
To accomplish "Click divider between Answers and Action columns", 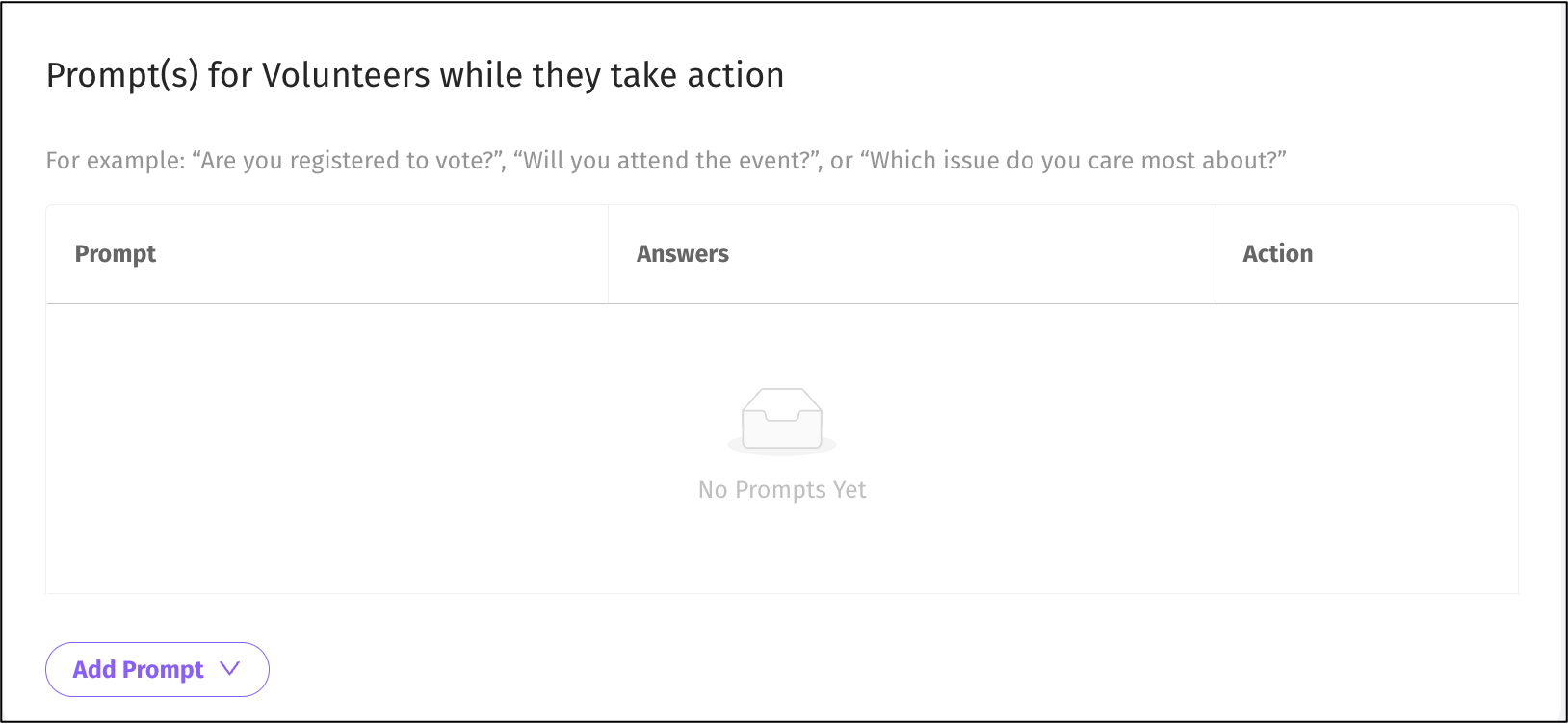I will (1215, 254).
